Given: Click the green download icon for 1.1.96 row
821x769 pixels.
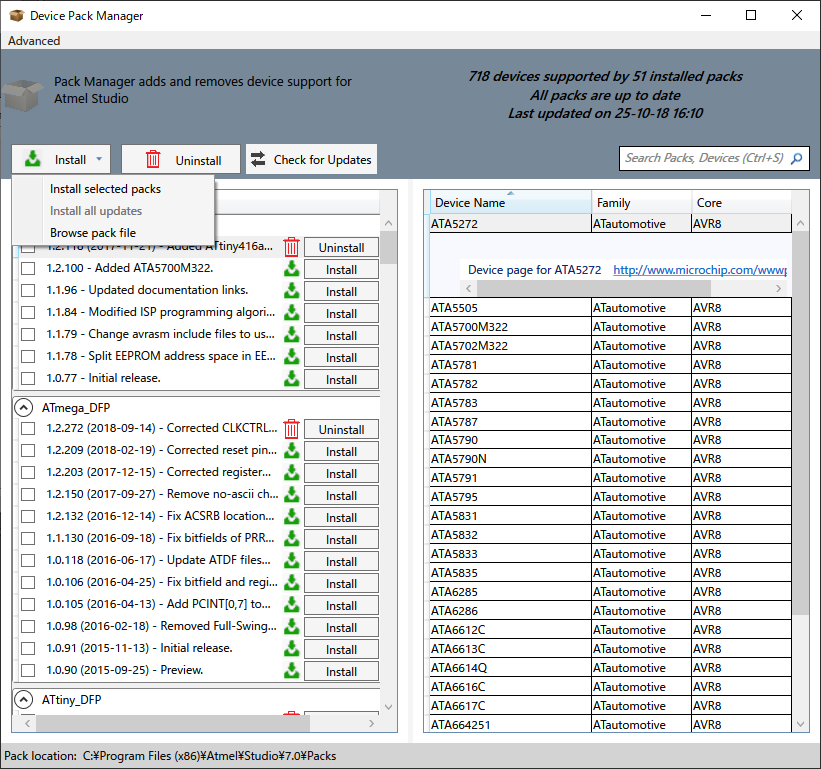Looking at the screenshot, I should 292,291.
